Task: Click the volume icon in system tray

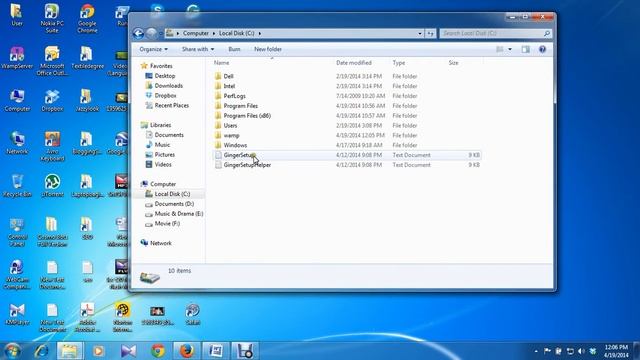Action: pos(581,351)
